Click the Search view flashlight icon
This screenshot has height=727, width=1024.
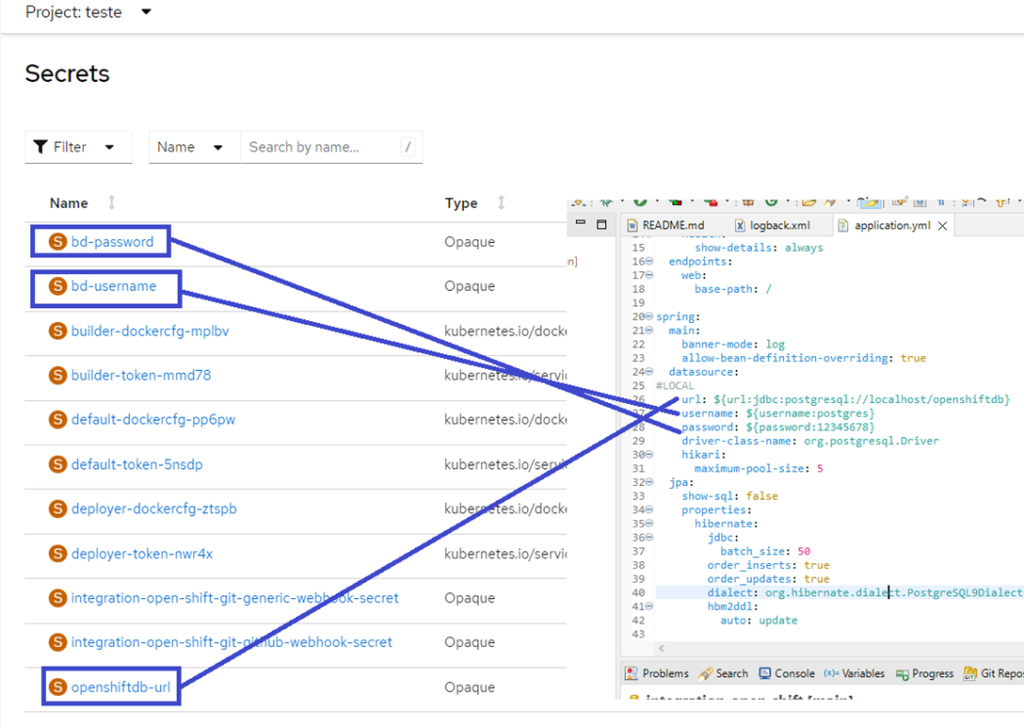[x=705, y=673]
